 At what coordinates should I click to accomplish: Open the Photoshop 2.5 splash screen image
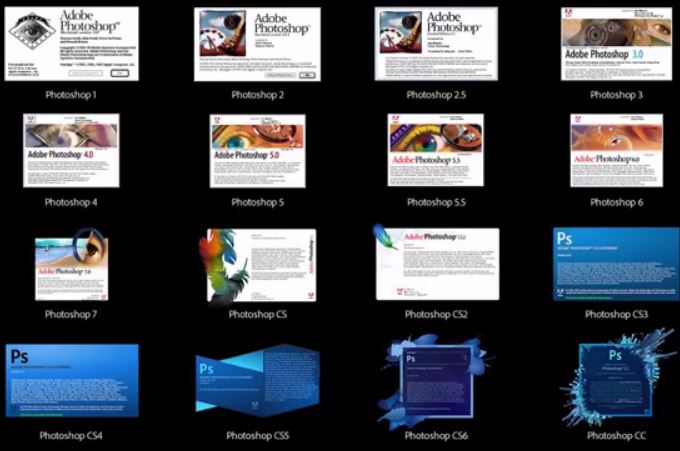pos(436,43)
